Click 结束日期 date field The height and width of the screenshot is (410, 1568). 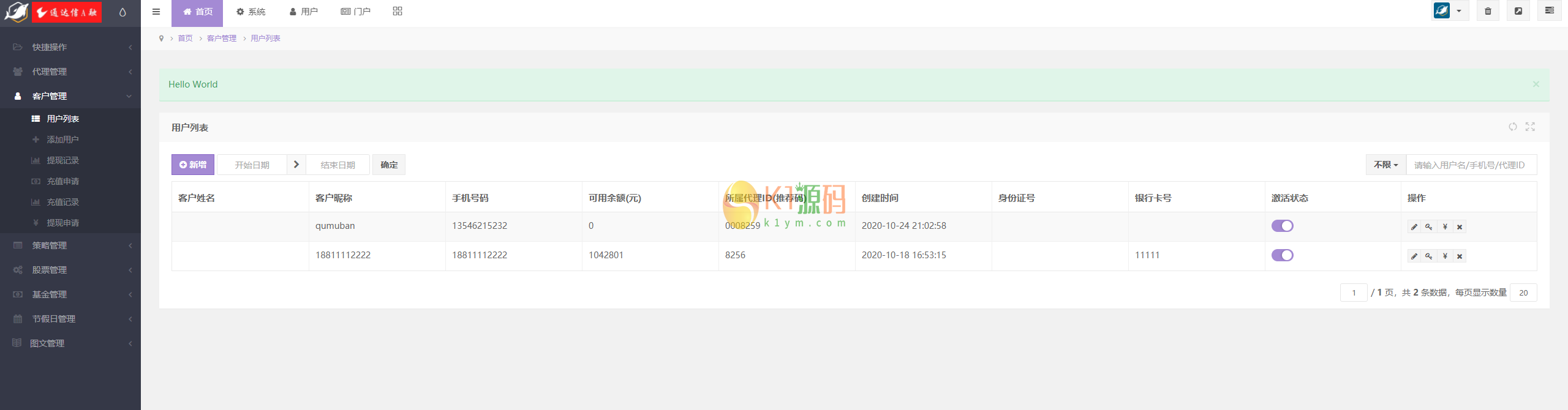pos(338,165)
